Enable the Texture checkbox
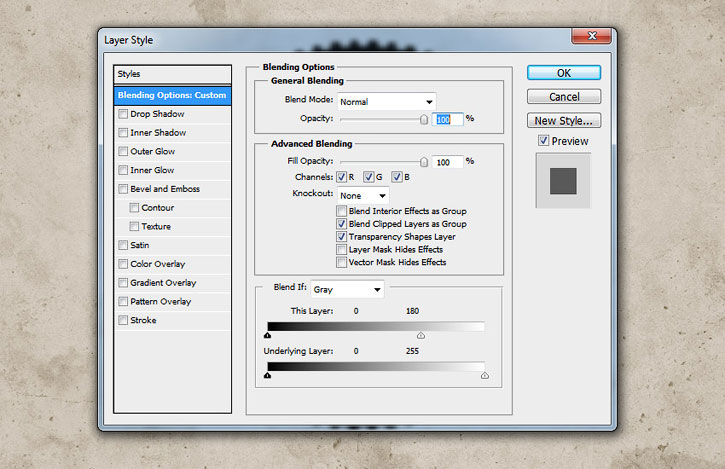 pos(134,226)
